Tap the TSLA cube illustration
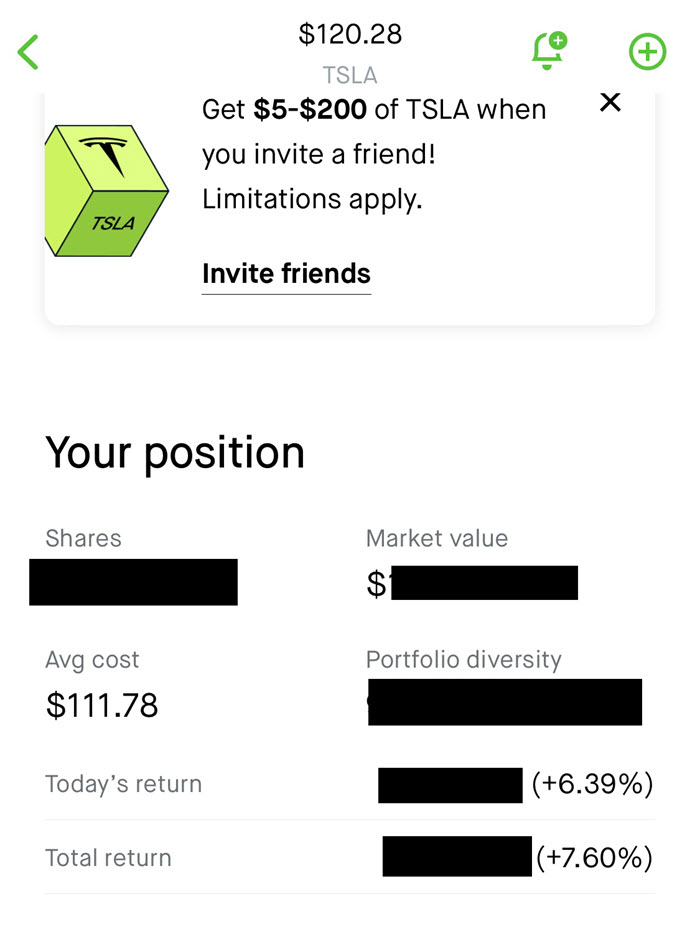The image size is (700, 940). pyautogui.click(x=107, y=191)
